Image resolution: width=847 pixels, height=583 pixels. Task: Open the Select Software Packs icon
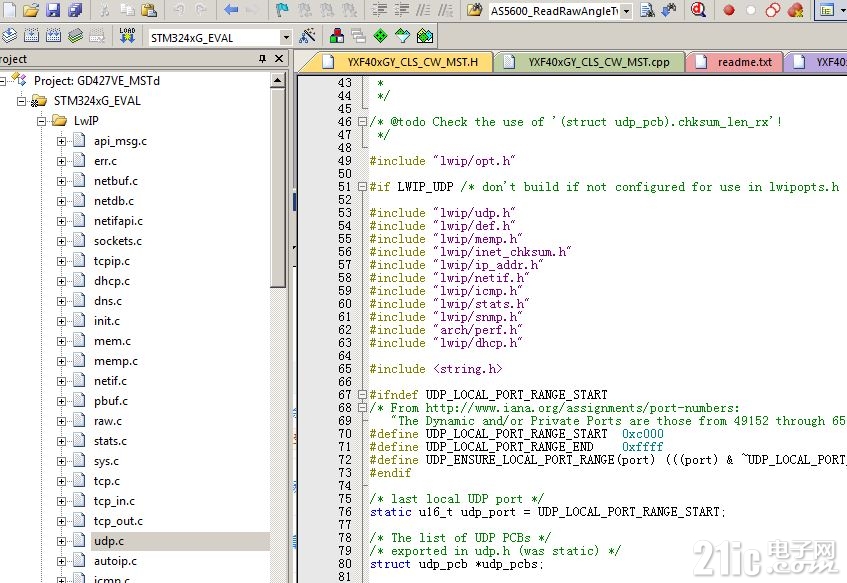click(x=402, y=36)
